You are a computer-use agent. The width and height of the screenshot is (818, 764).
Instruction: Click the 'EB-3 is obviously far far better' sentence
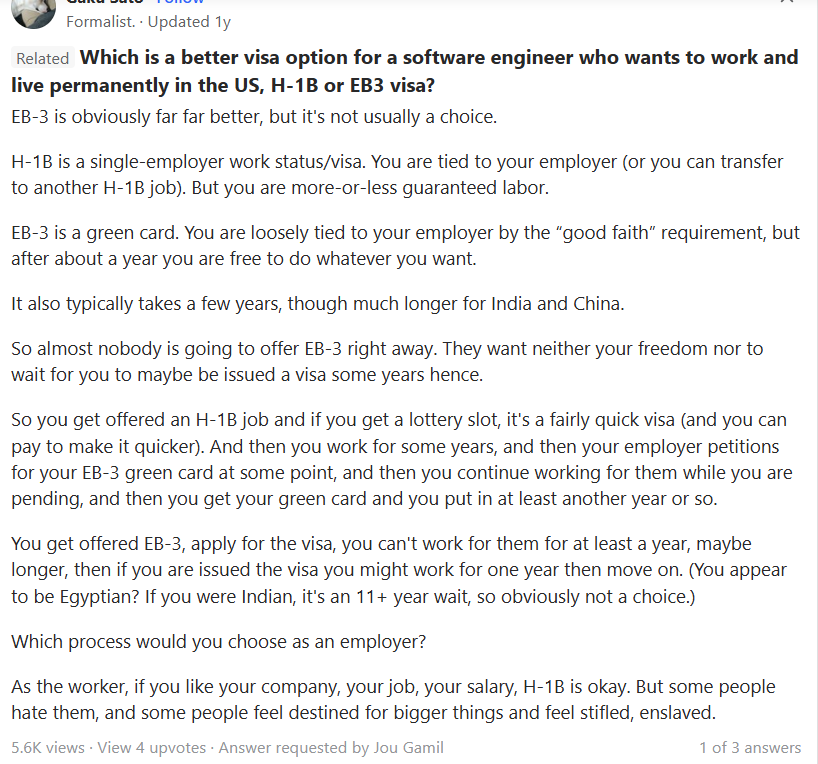pyautogui.click(x=253, y=117)
